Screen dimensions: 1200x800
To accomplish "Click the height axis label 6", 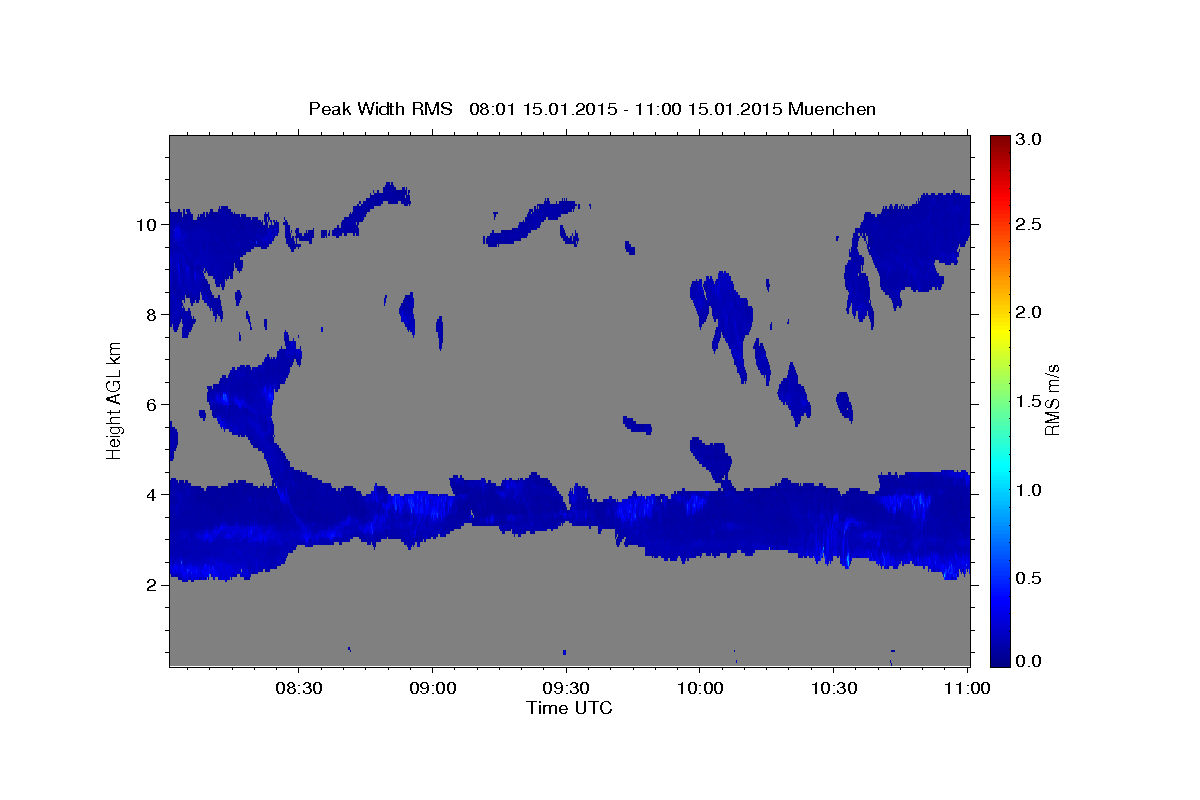I will coord(152,405).
